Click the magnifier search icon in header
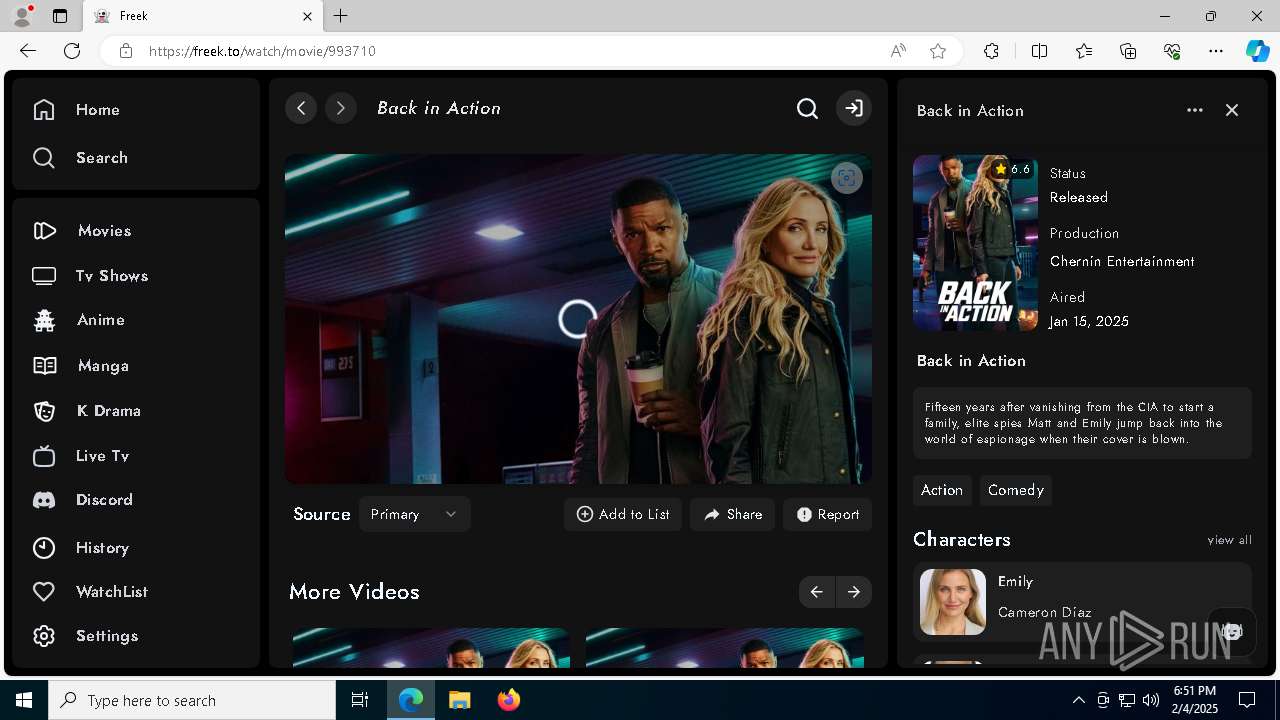 coord(807,108)
